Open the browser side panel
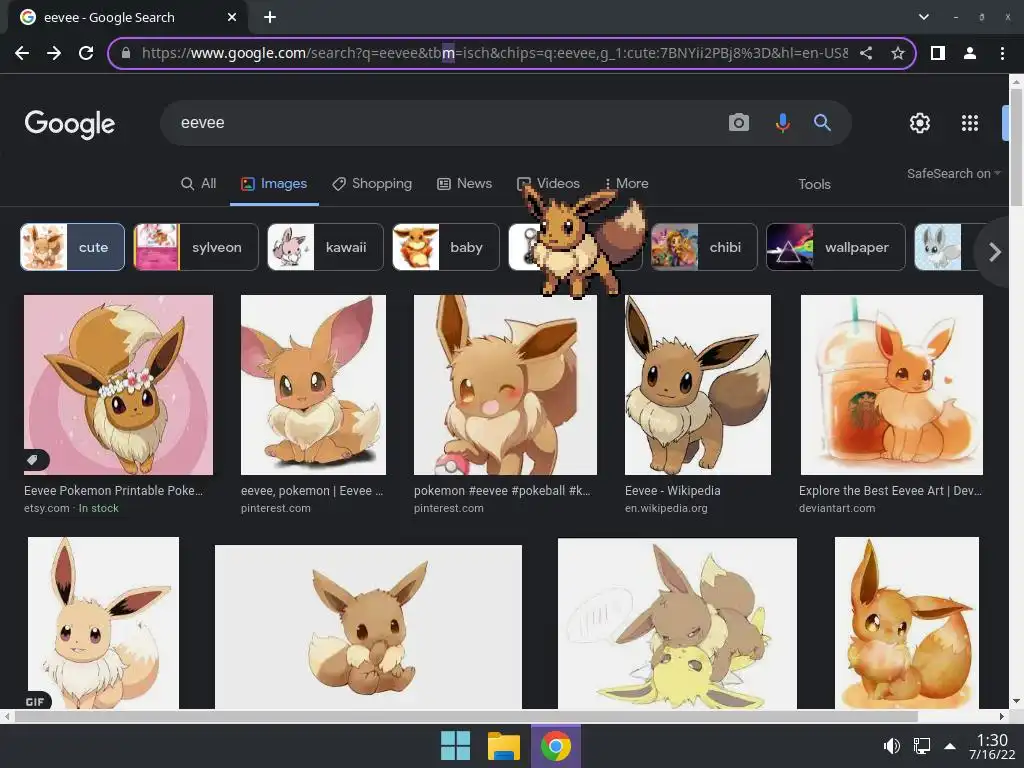1024x768 pixels. (x=938, y=53)
